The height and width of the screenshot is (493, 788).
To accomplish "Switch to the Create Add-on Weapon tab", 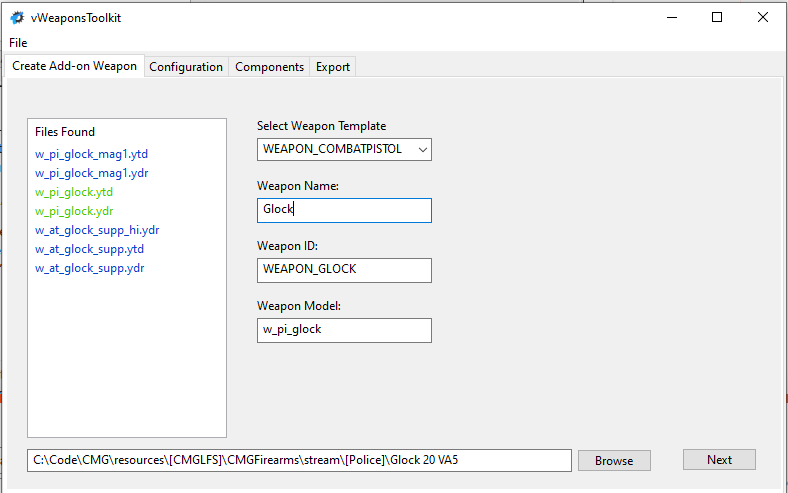I will click(x=74, y=66).
